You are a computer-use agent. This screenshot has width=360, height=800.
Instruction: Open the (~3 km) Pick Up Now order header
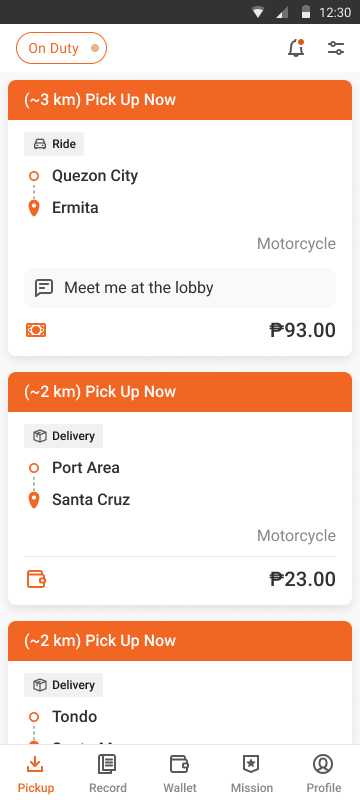[x=180, y=99]
